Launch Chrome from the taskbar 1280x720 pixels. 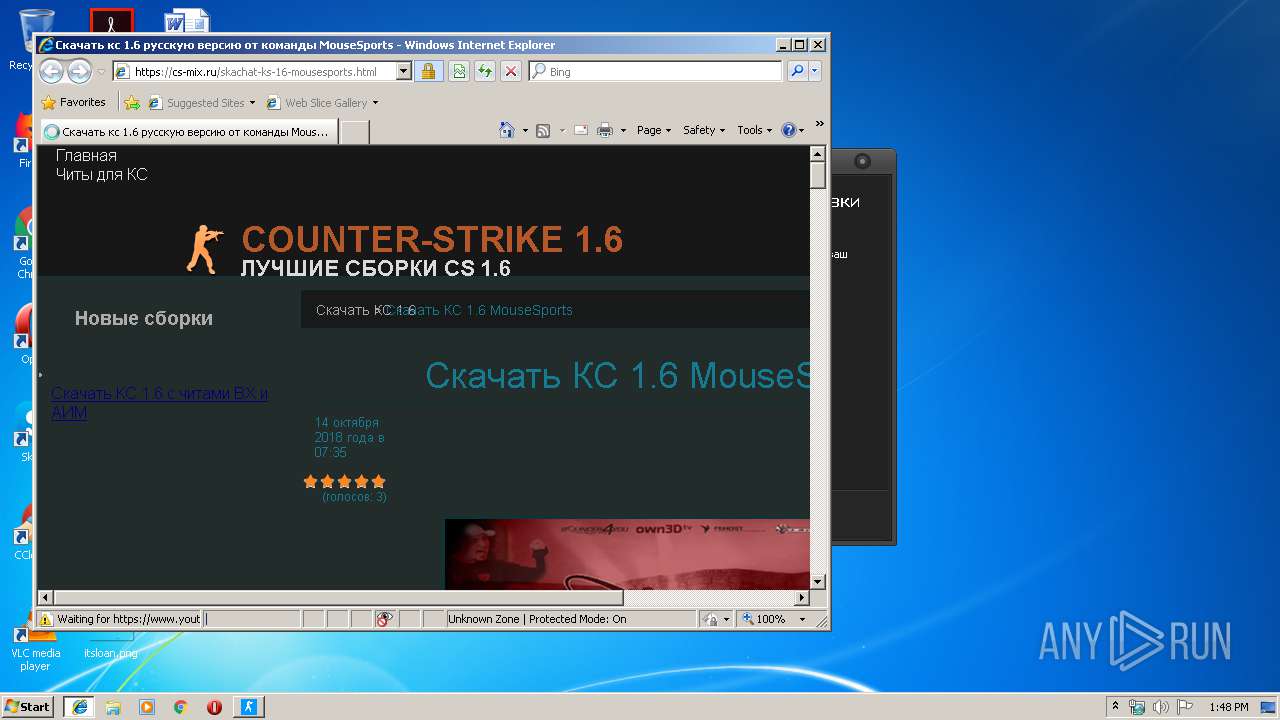[181, 707]
